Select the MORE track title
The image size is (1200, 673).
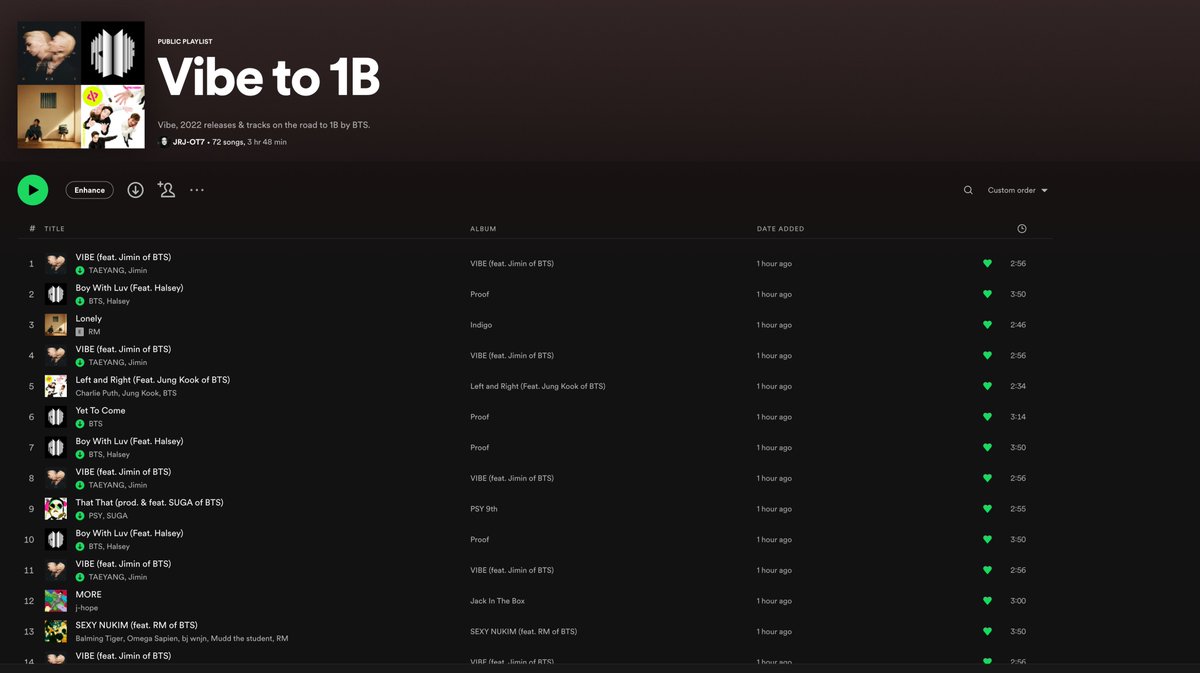89,595
